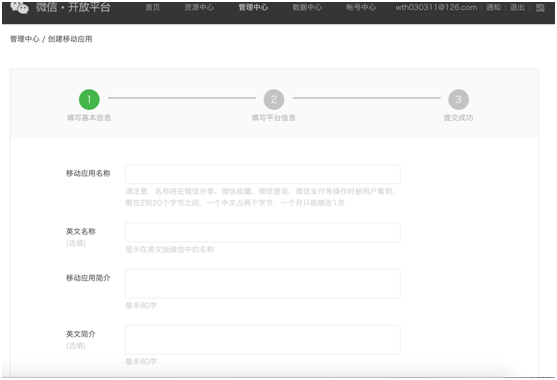This screenshot has height=380, width=557.
Task: Select step 3 提交成功 circle
Action: (x=459, y=99)
